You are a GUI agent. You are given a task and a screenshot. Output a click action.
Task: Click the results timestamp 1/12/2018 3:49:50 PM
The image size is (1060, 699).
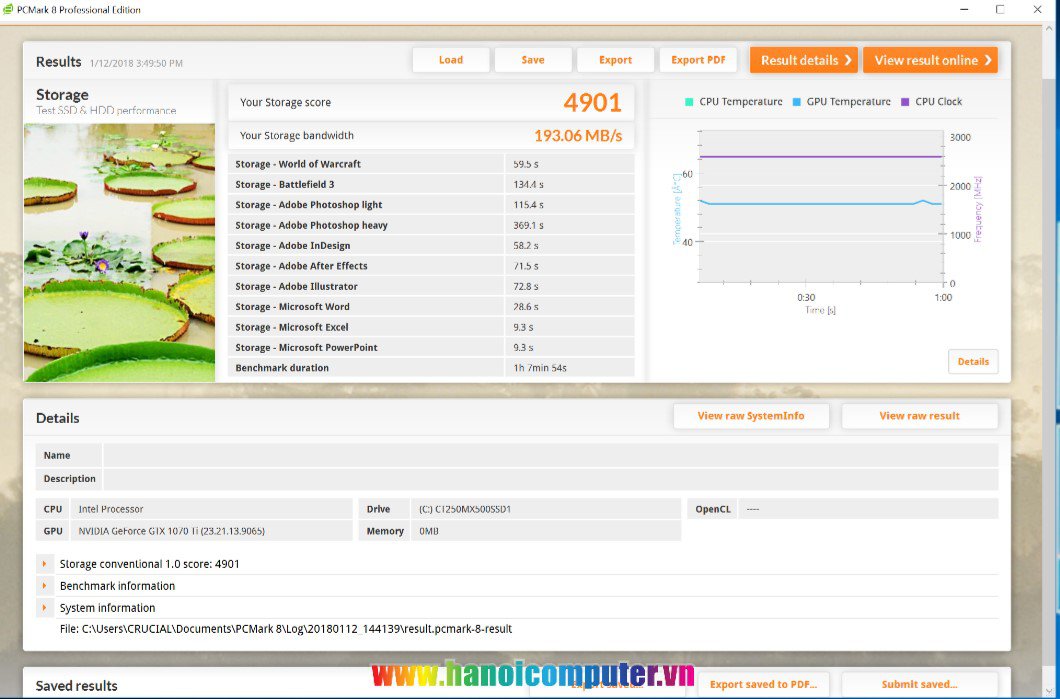click(136, 64)
